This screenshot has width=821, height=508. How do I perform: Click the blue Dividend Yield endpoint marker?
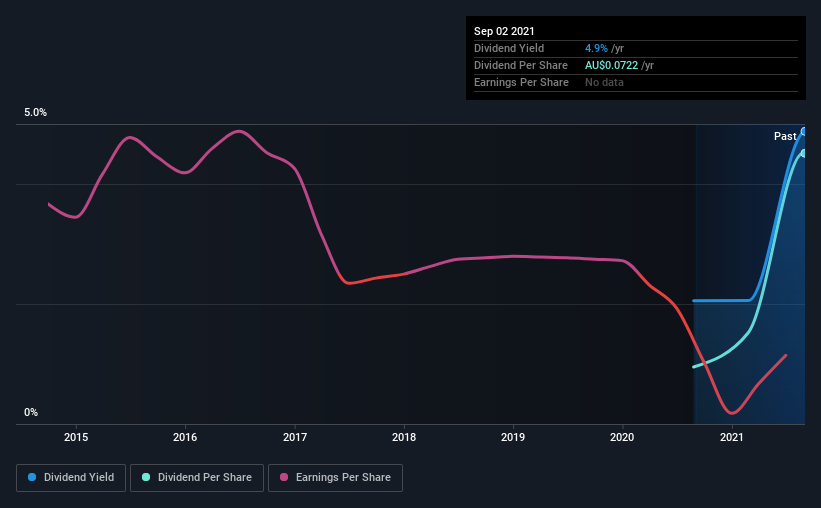804,131
